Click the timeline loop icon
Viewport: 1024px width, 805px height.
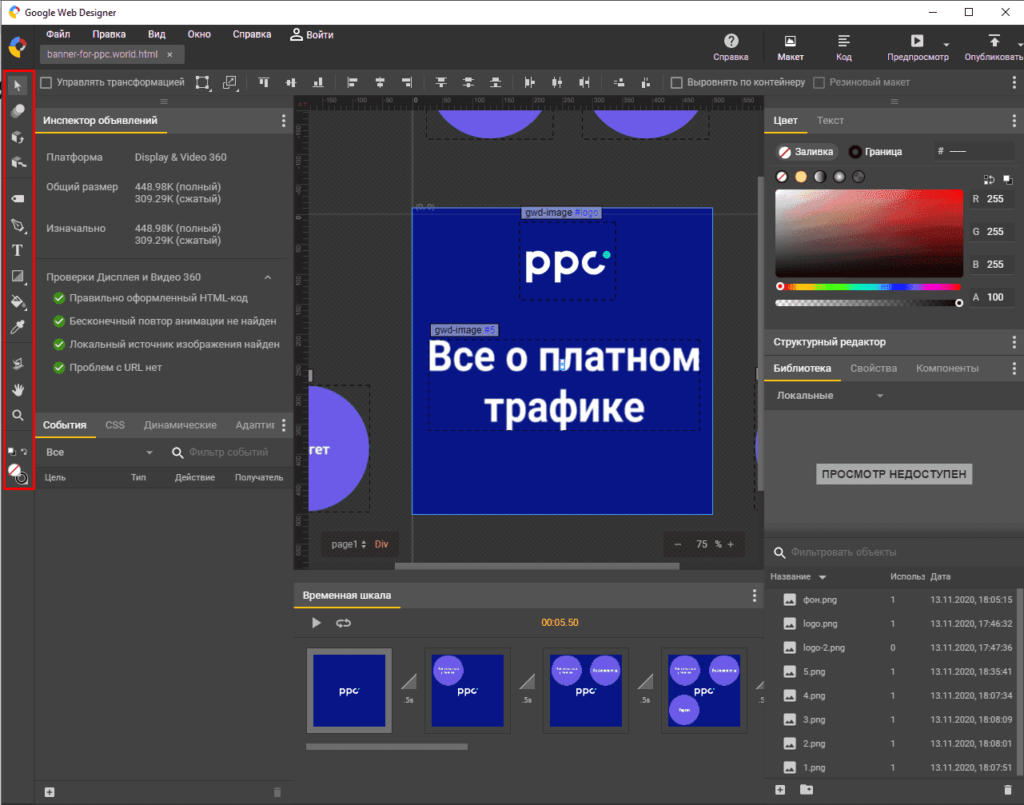[344, 623]
